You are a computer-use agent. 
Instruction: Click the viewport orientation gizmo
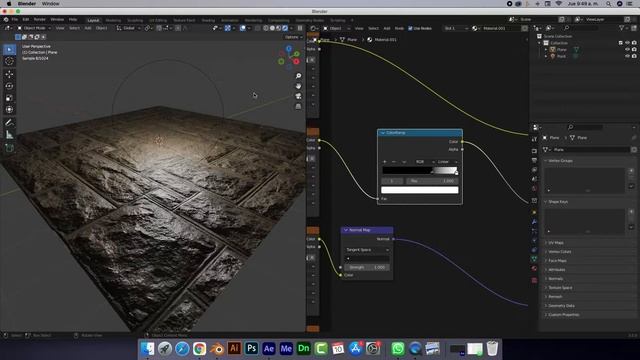pos(289,56)
